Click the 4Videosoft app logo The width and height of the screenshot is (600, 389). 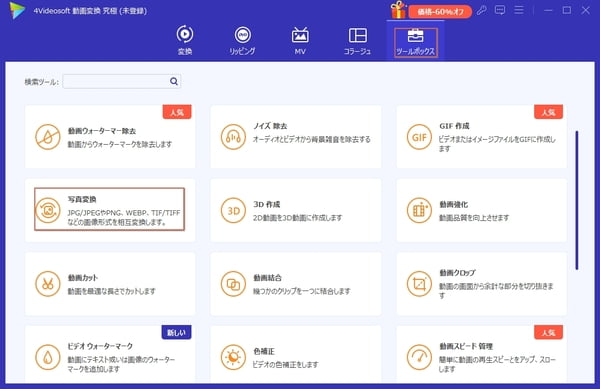[18, 10]
